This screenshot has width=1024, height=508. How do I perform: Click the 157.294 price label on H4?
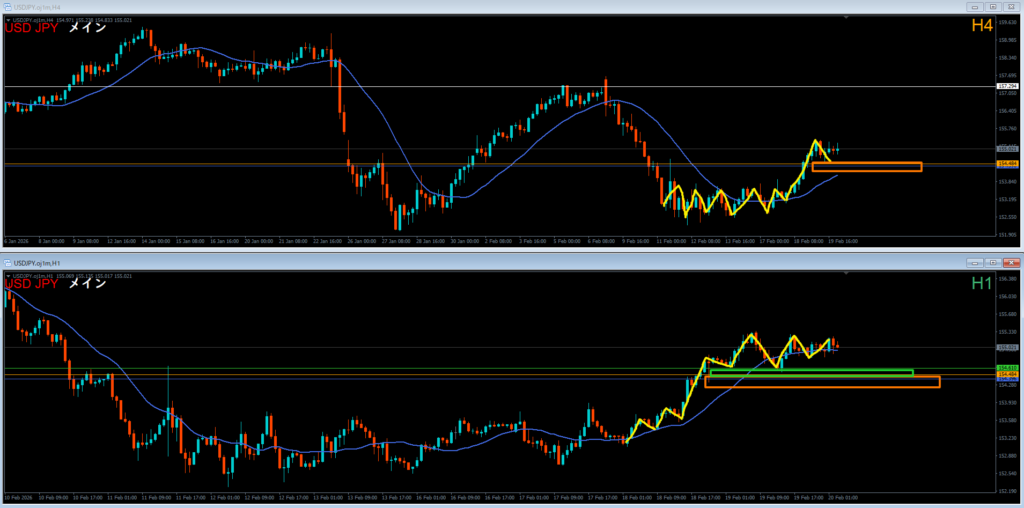pyautogui.click(x=1007, y=87)
